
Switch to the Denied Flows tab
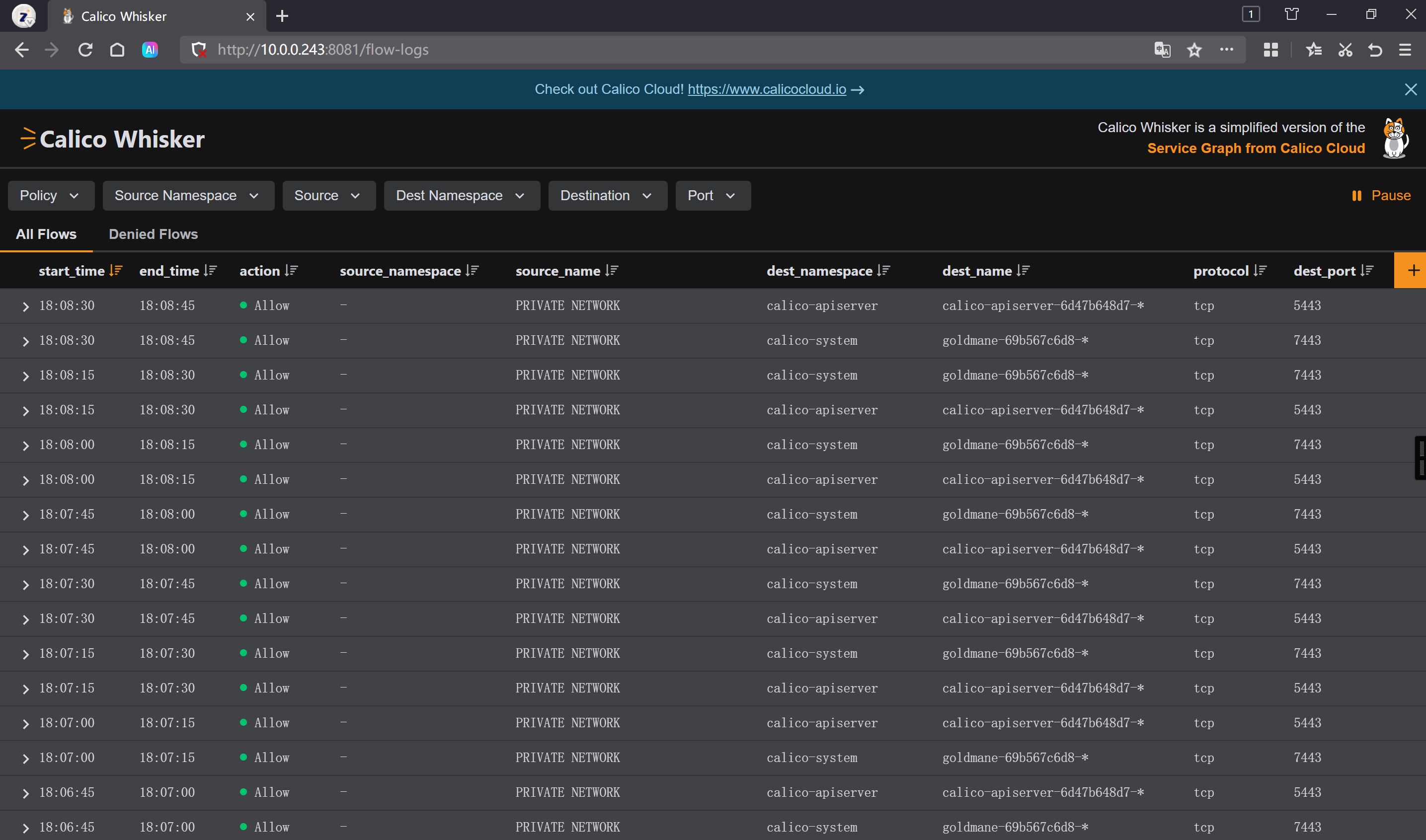pos(153,234)
